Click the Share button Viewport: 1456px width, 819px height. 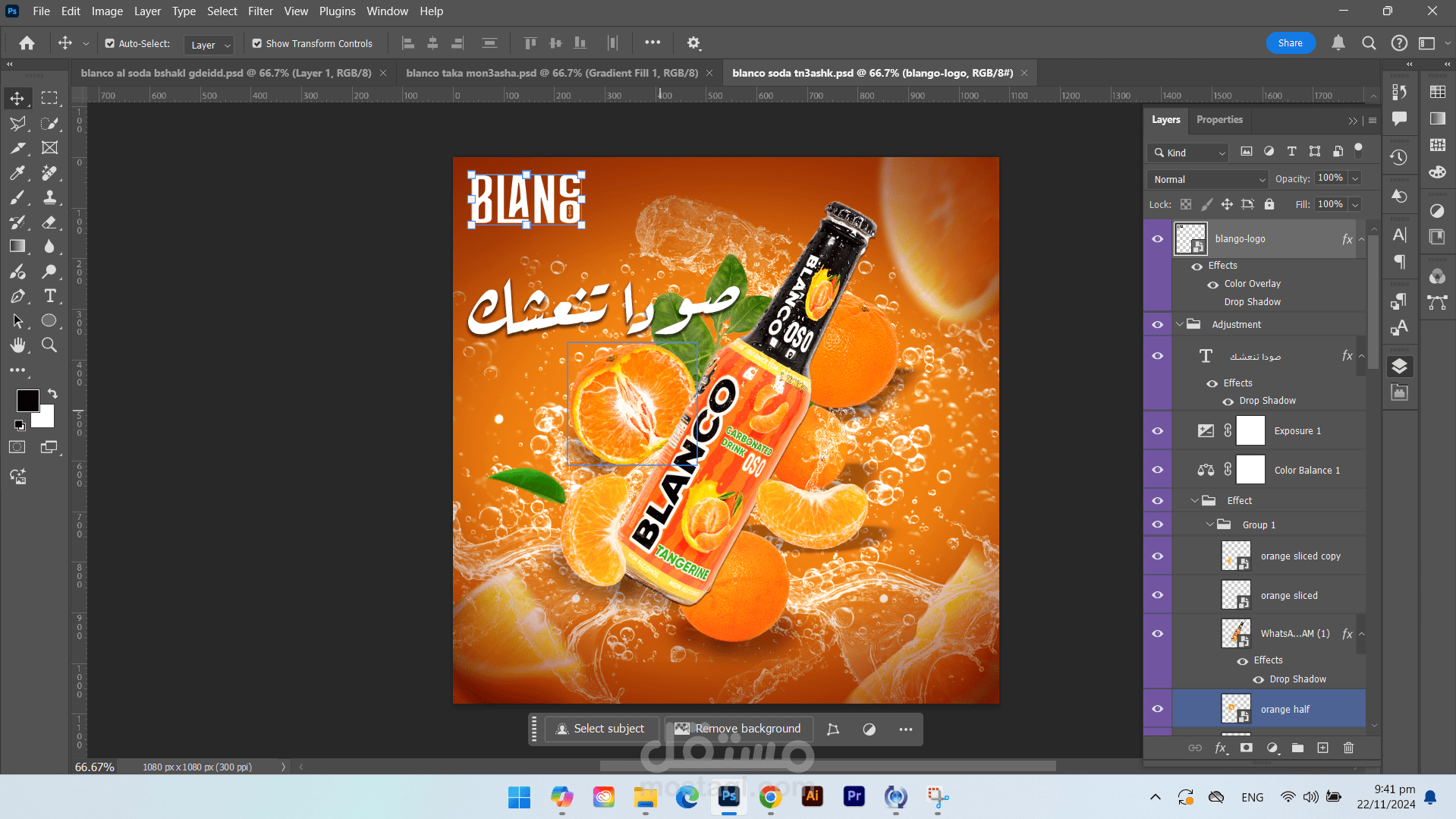[x=1290, y=43]
